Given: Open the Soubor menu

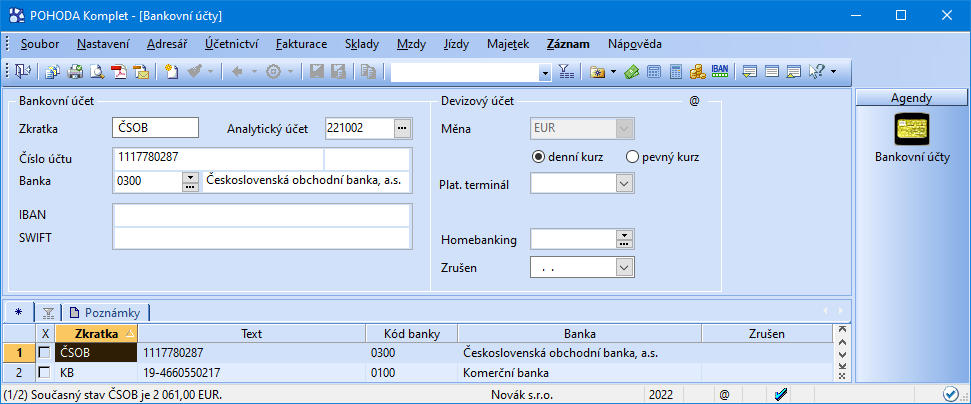Looking at the screenshot, I should coord(40,44).
